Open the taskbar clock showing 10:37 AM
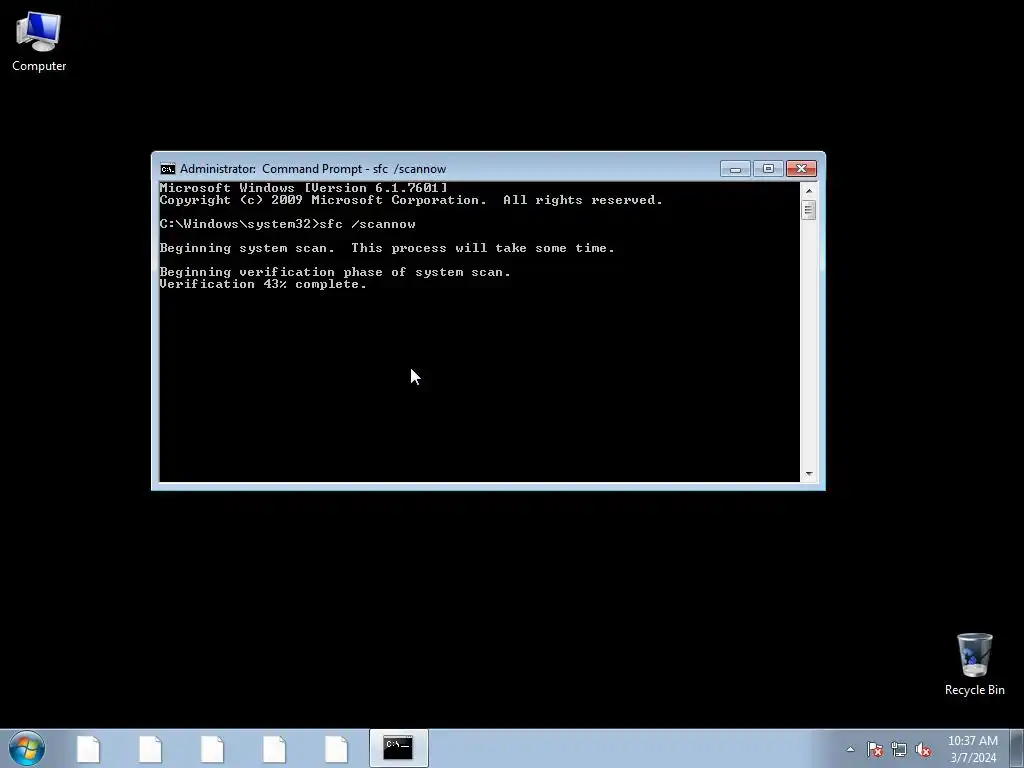Image resolution: width=1024 pixels, height=768 pixels. click(x=973, y=749)
